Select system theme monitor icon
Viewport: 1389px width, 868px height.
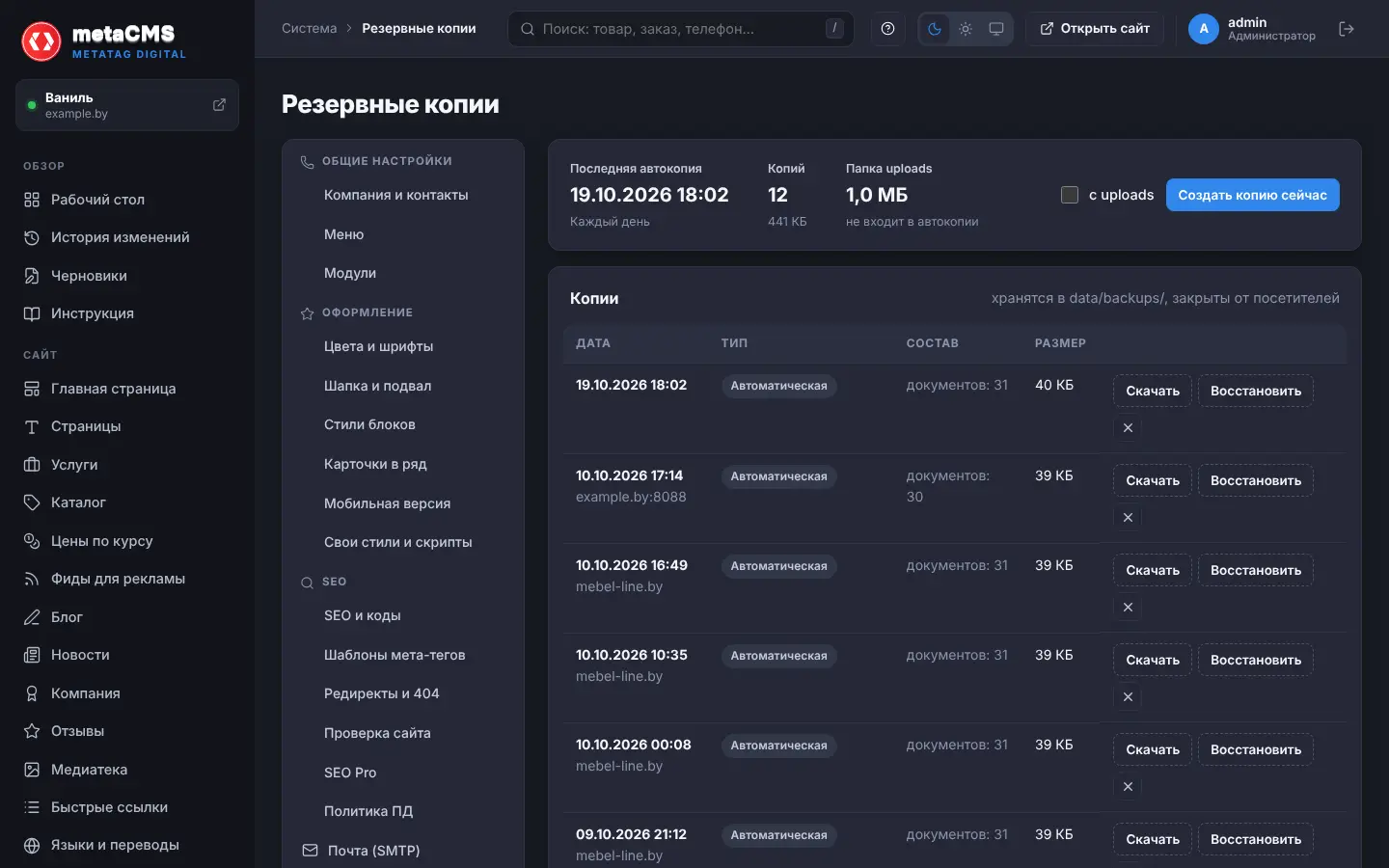pos(996,29)
